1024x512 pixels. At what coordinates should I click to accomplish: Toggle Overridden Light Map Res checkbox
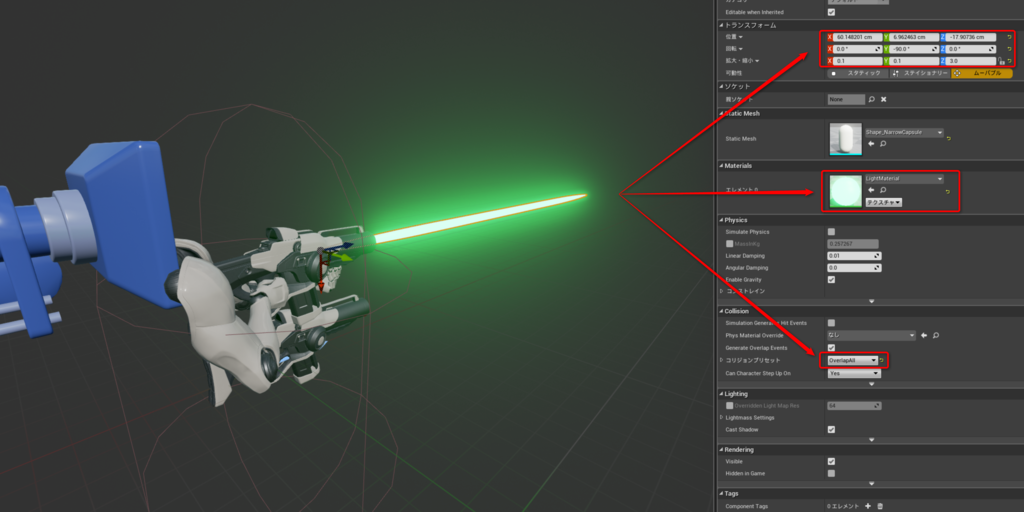(x=729, y=406)
